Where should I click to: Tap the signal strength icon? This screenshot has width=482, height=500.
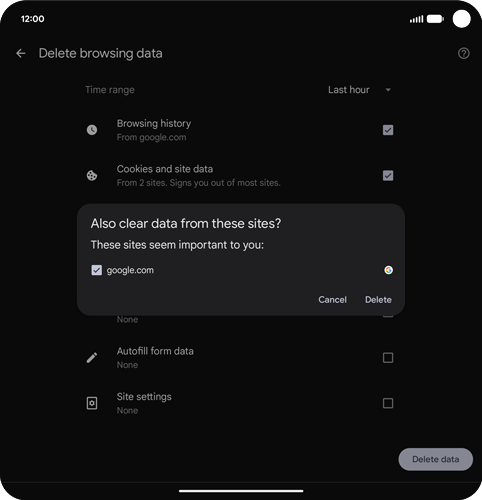click(416, 19)
